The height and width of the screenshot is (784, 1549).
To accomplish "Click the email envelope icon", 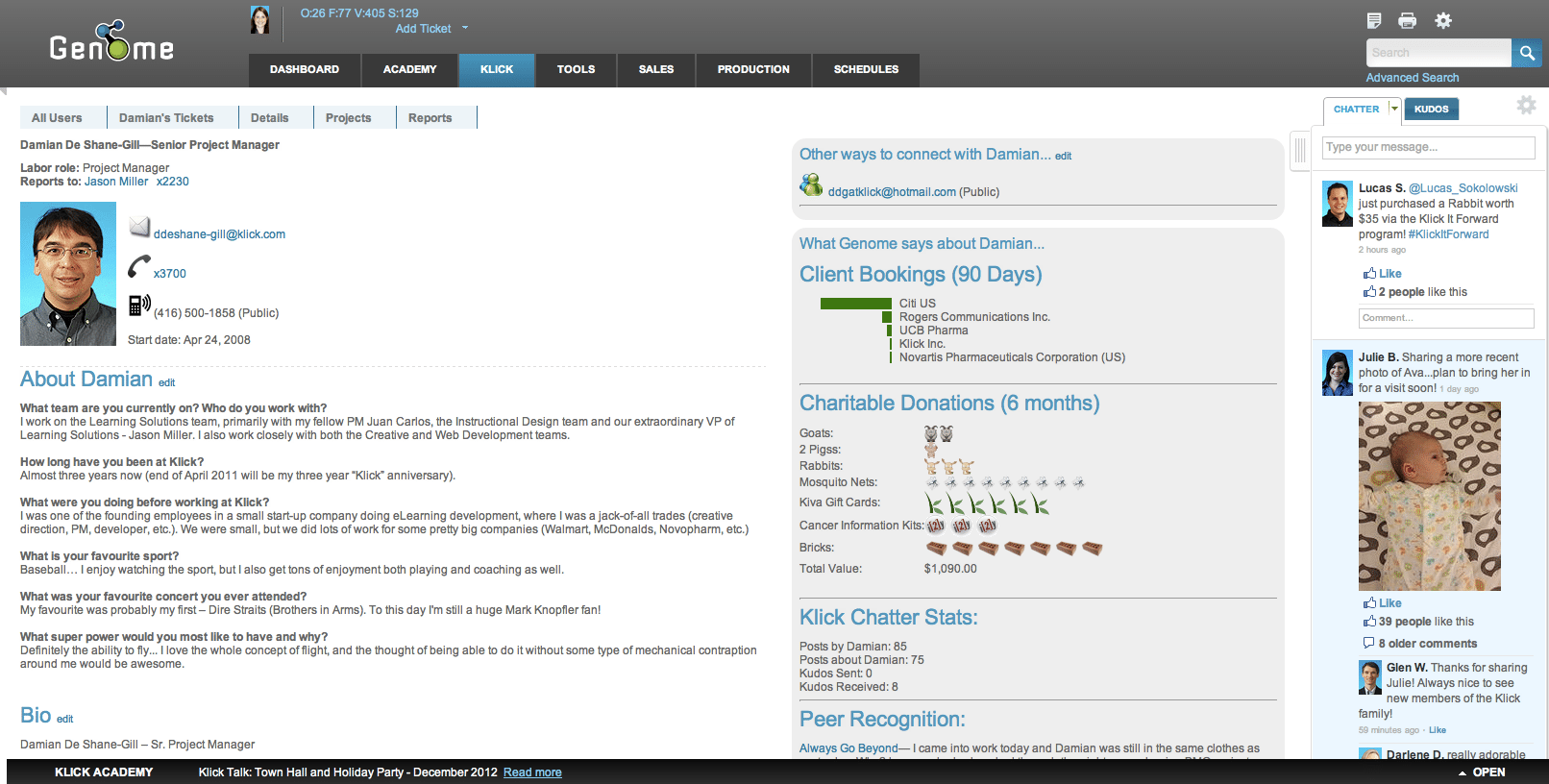I will [139, 227].
